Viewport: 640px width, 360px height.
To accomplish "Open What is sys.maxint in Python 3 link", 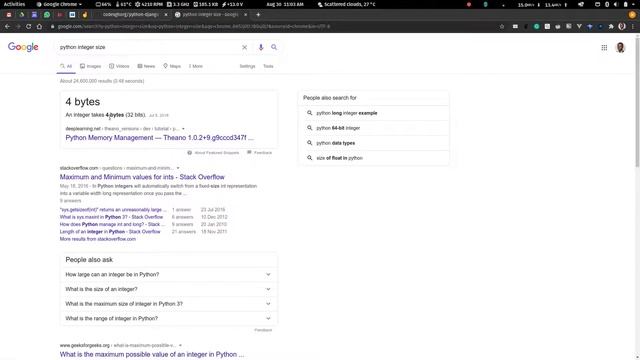I will tap(111, 217).
